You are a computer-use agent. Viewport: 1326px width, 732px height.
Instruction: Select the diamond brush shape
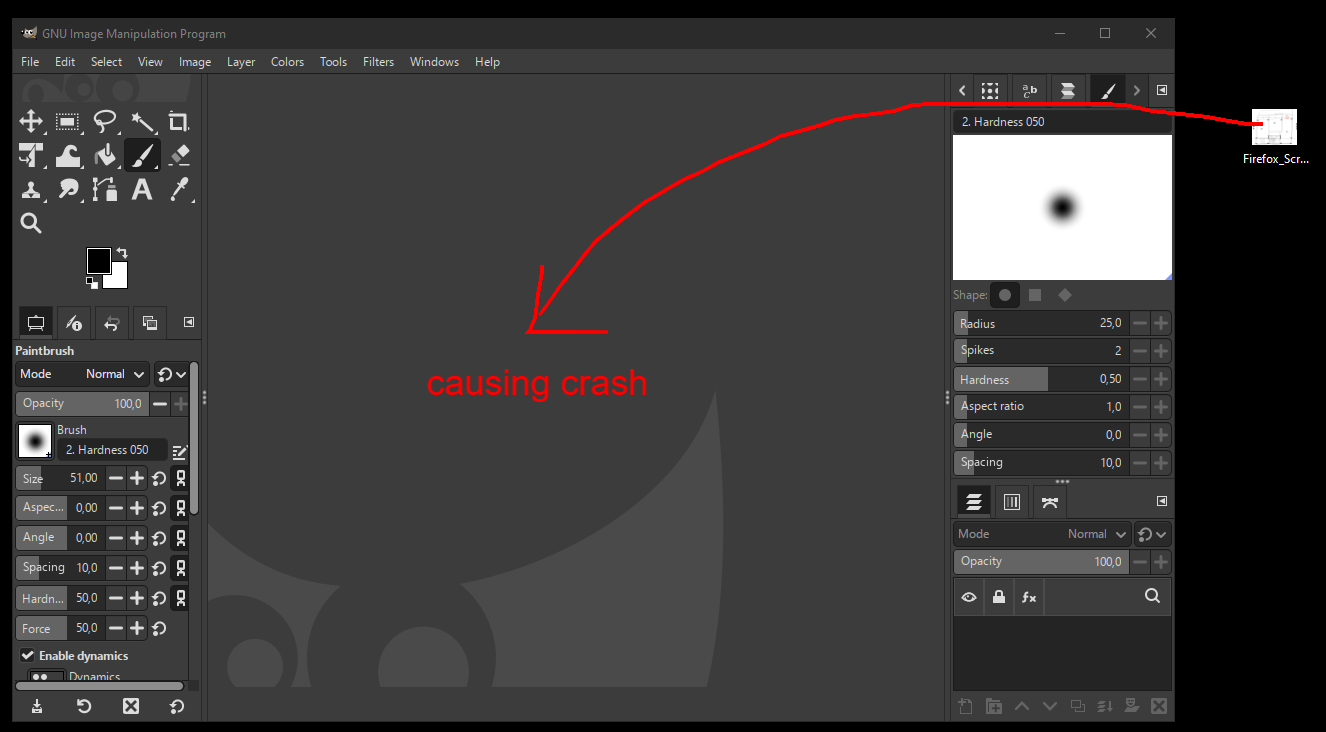1065,295
